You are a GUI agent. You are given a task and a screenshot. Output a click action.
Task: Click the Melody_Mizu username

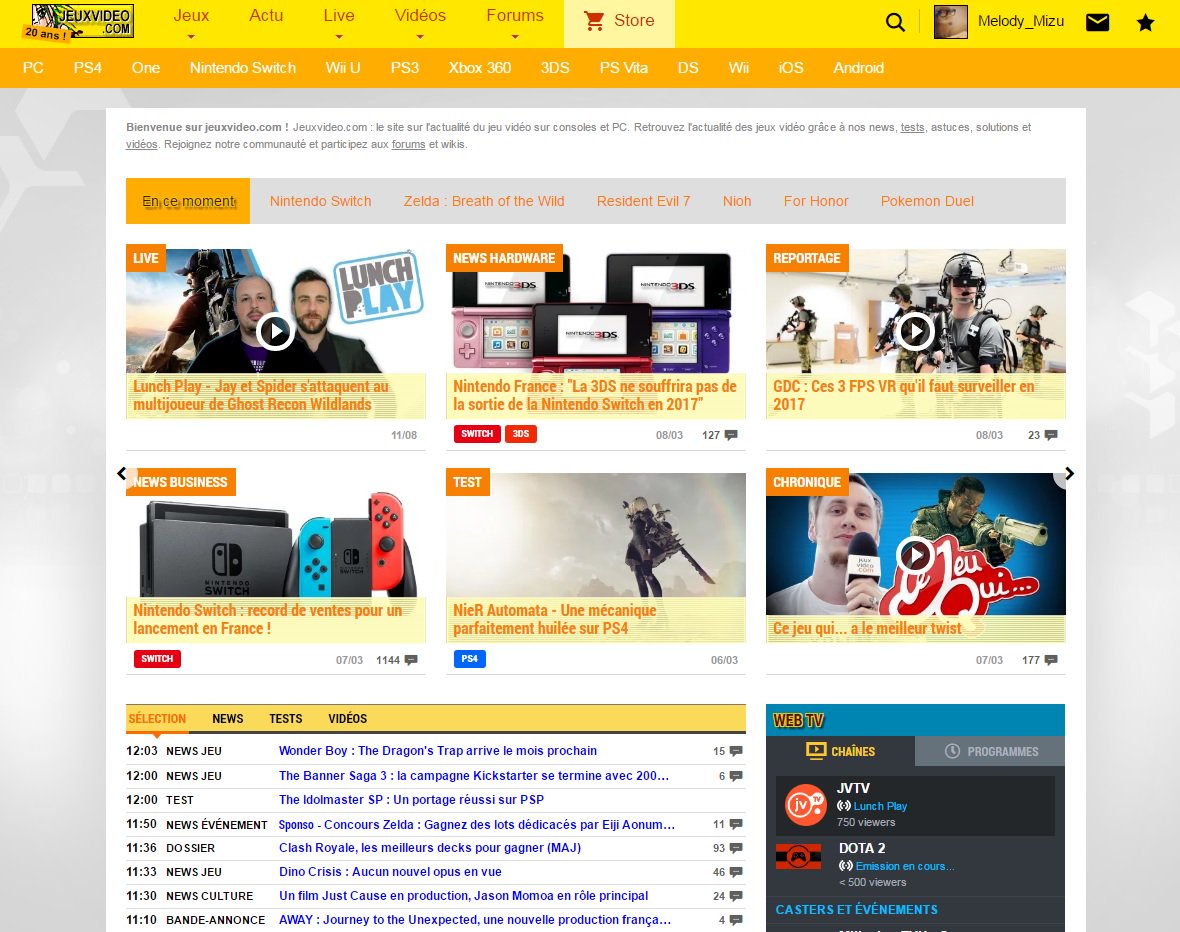coord(1020,21)
